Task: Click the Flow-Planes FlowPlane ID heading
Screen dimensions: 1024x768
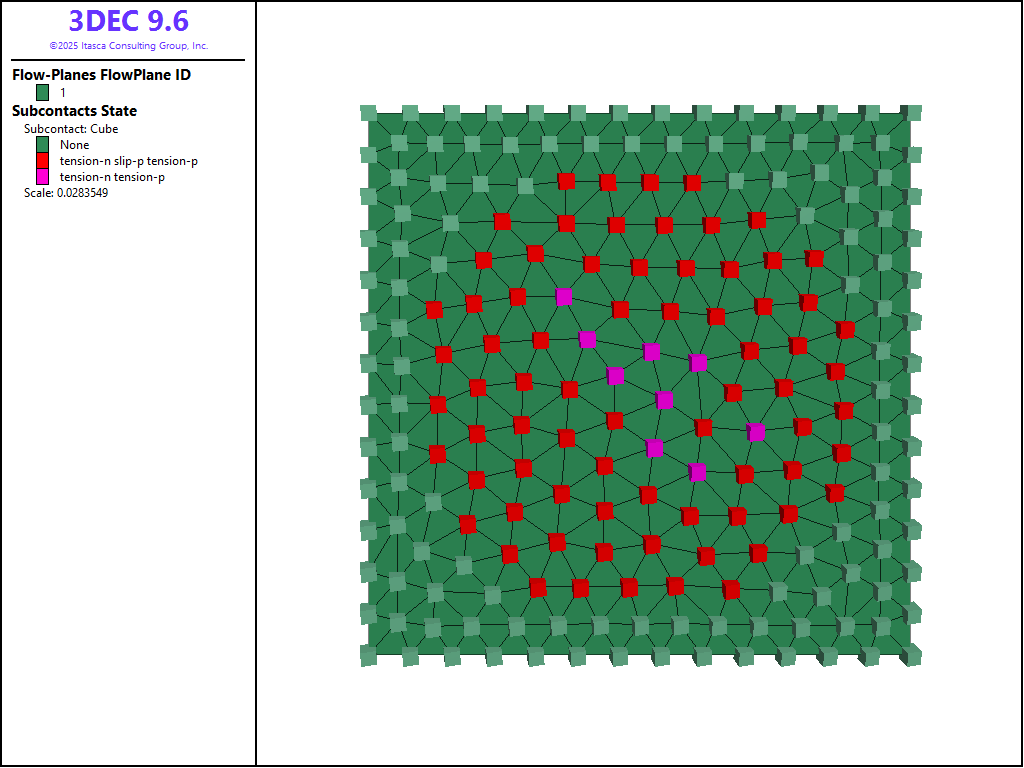Action: point(101,75)
